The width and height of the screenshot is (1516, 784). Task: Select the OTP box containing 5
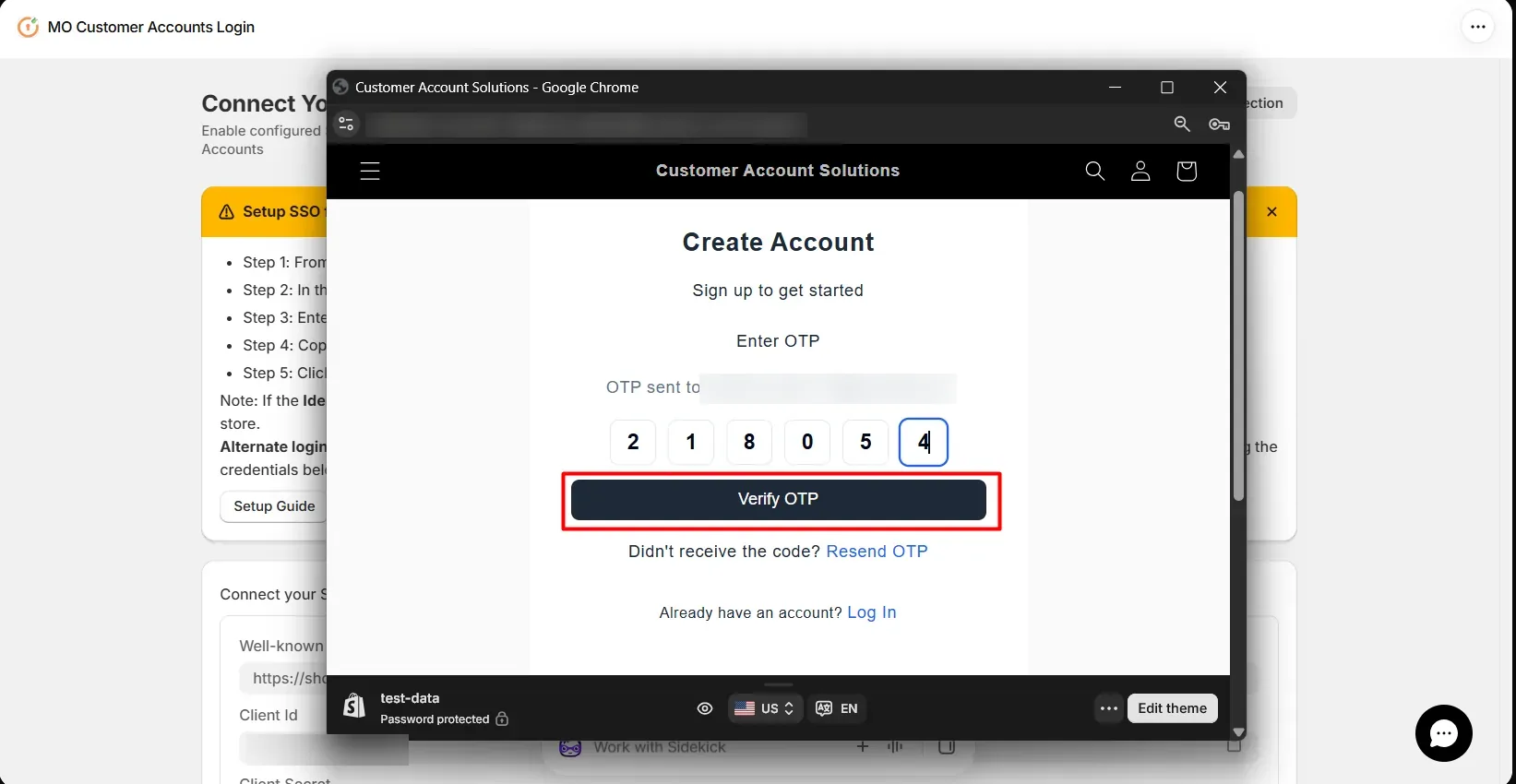tap(865, 442)
